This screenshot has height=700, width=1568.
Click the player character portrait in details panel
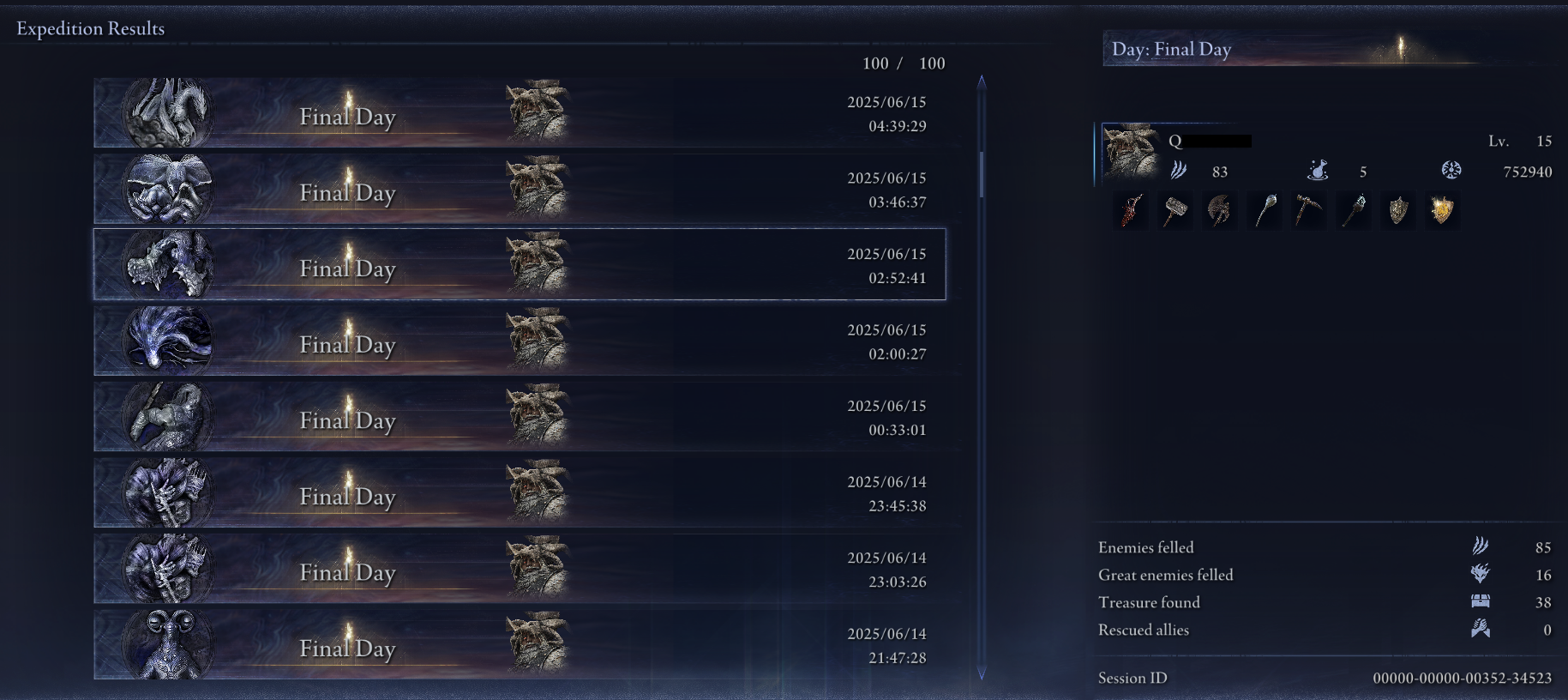1130,152
